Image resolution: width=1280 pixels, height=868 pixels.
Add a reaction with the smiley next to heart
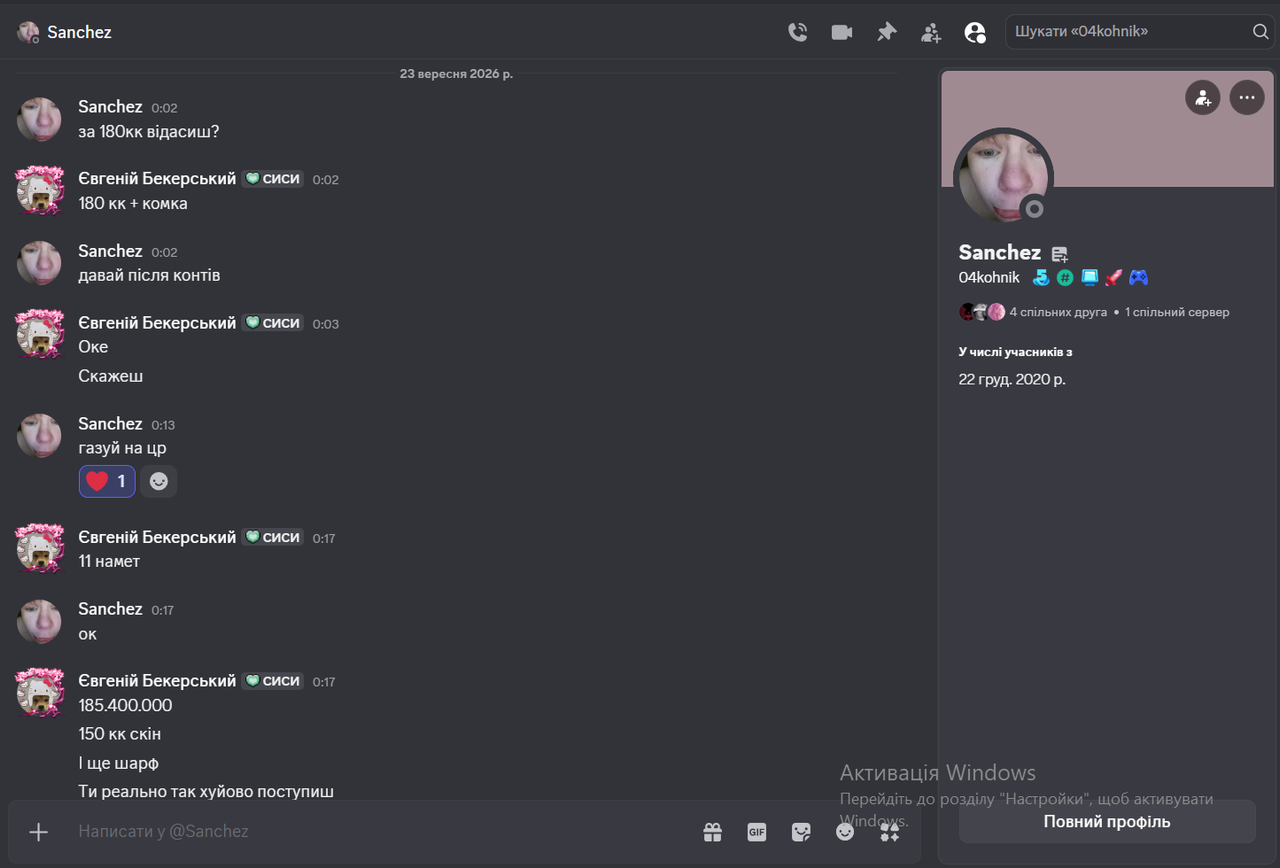(158, 481)
